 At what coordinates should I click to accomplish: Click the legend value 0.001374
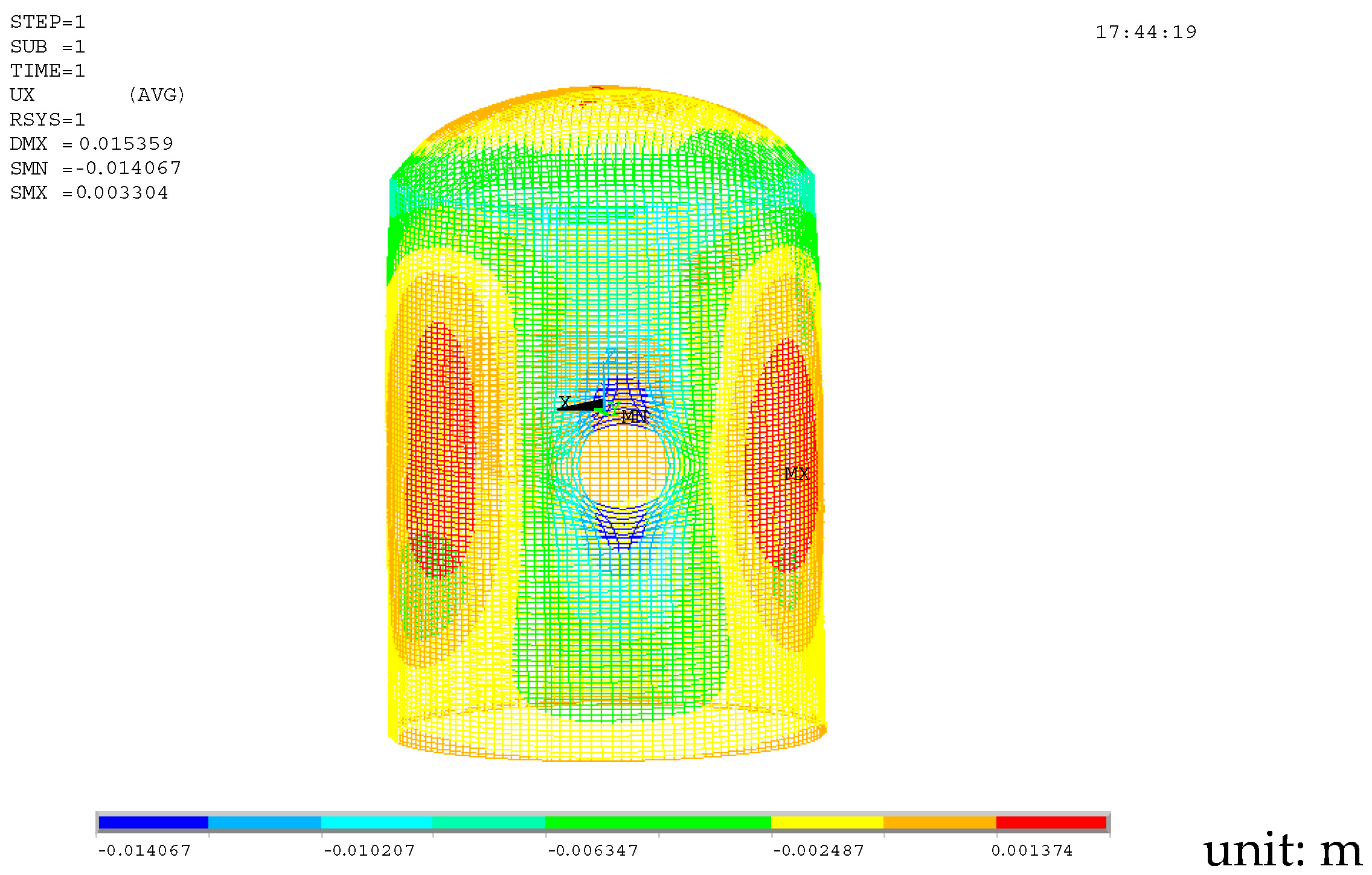(1031, 850)
